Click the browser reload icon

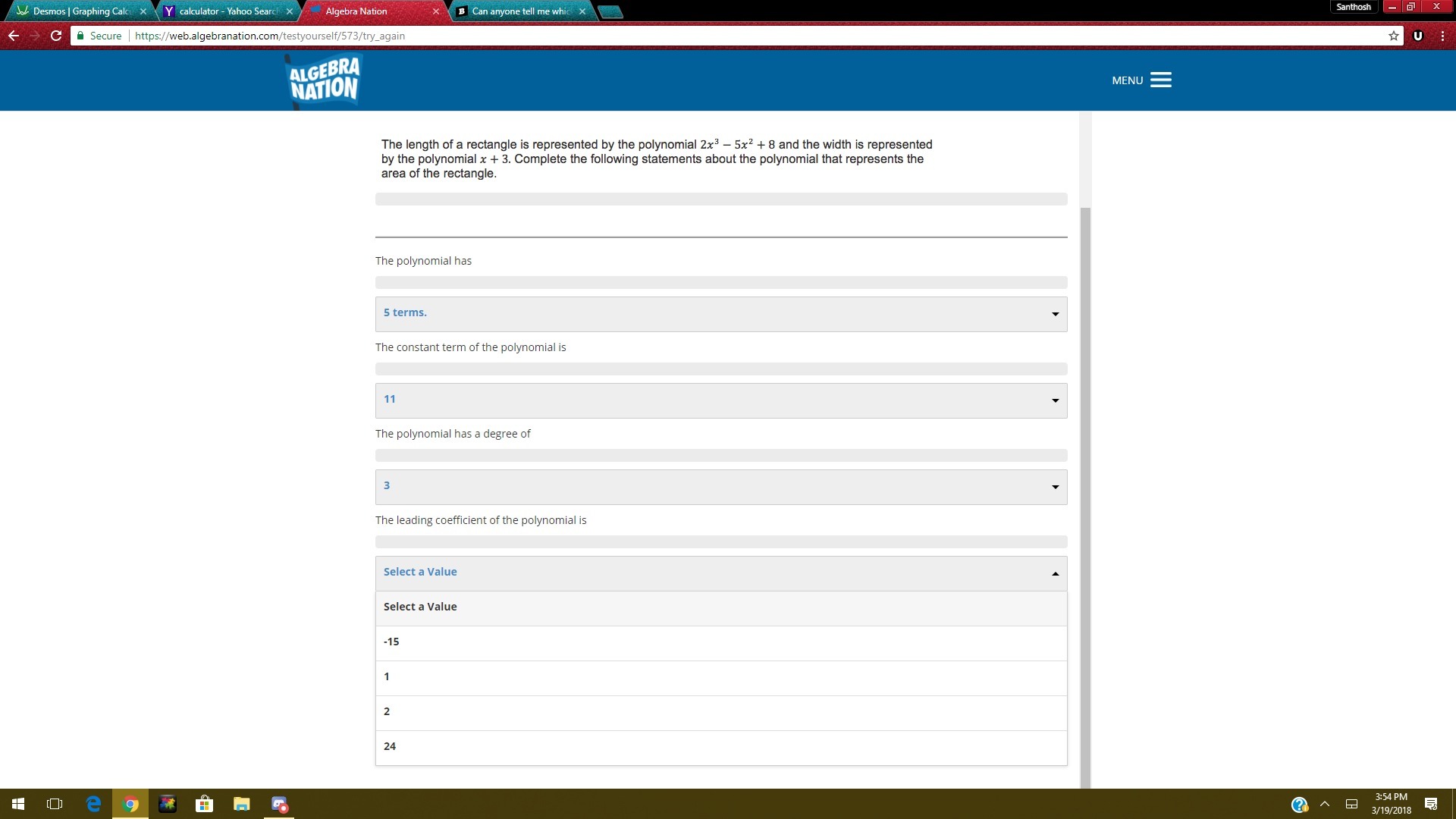56,36
